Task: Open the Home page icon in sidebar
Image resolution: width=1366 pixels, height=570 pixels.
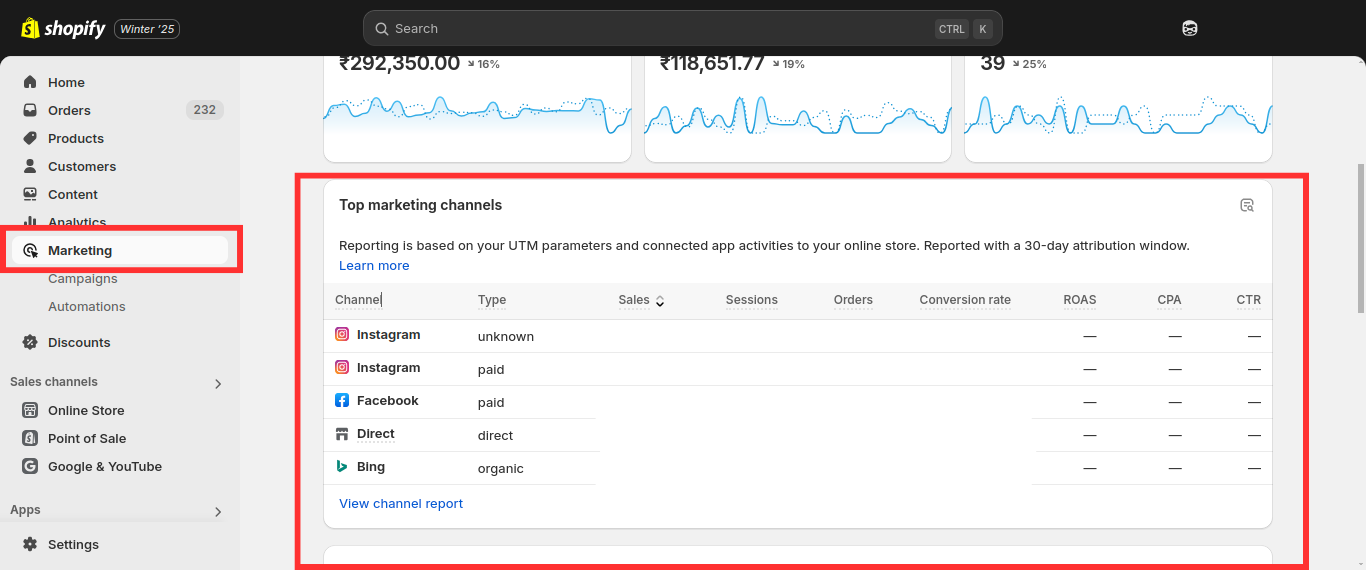Action: [30, 82]
